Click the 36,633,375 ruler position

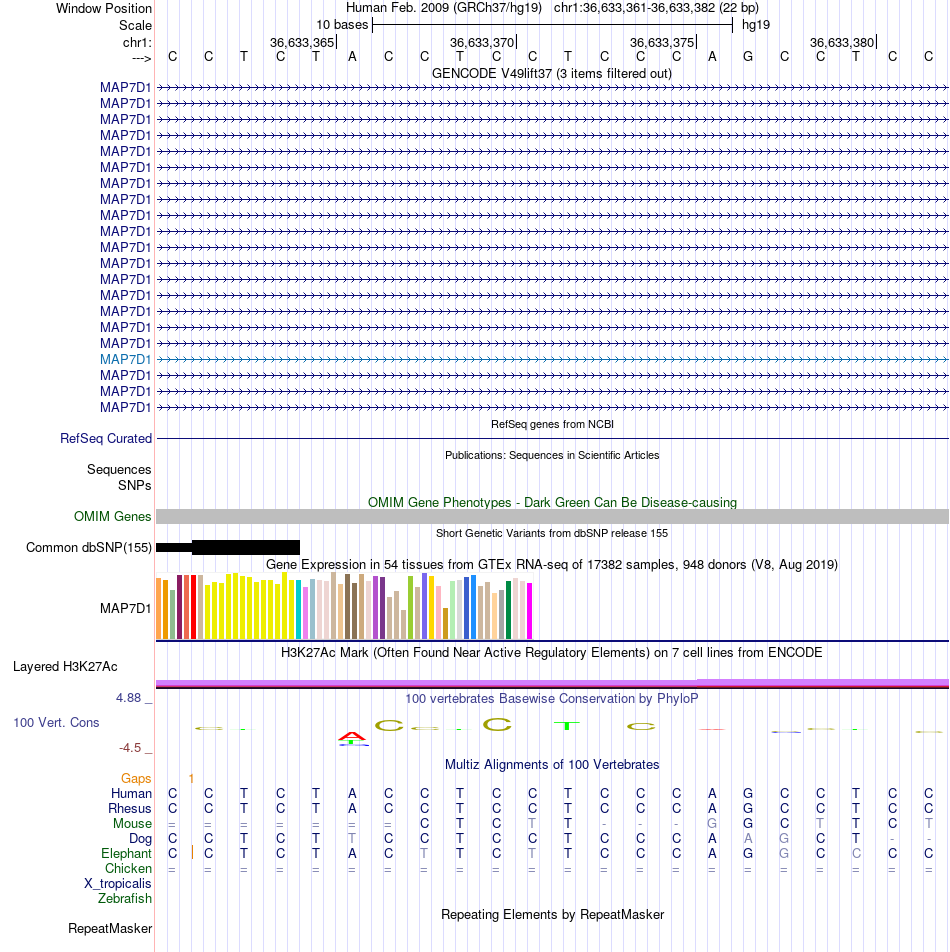coord(662,42)
